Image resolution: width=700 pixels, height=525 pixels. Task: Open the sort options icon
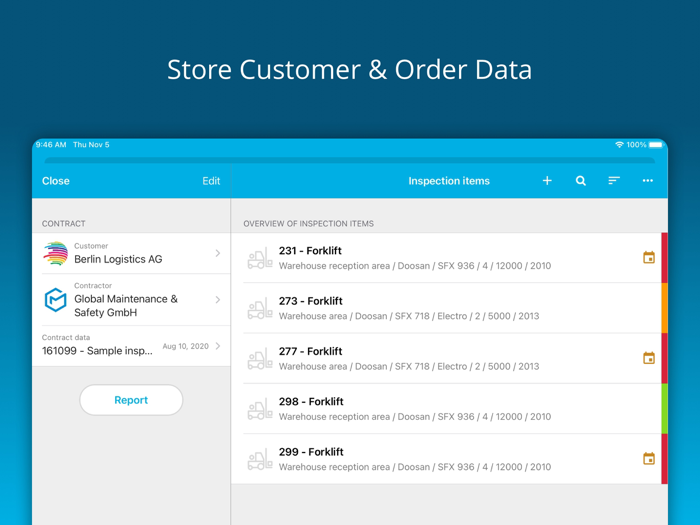click(614, 180)
